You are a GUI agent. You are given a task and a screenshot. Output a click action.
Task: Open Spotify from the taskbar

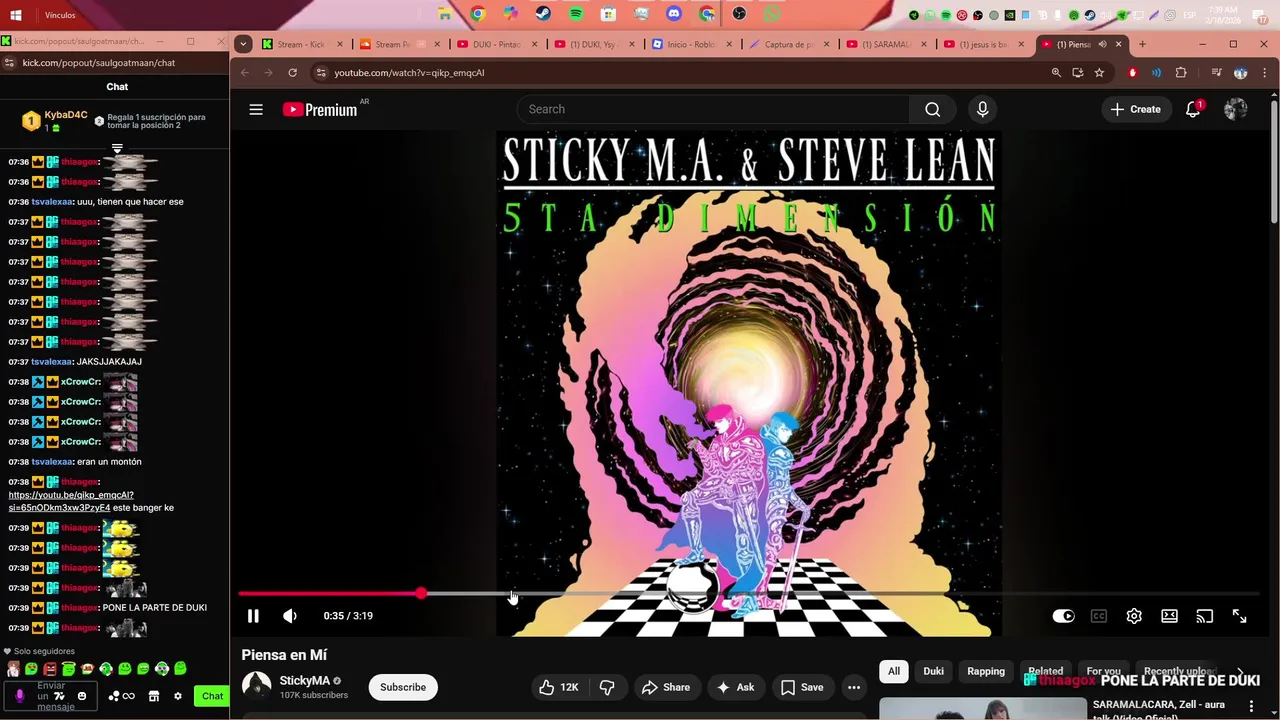576,14
